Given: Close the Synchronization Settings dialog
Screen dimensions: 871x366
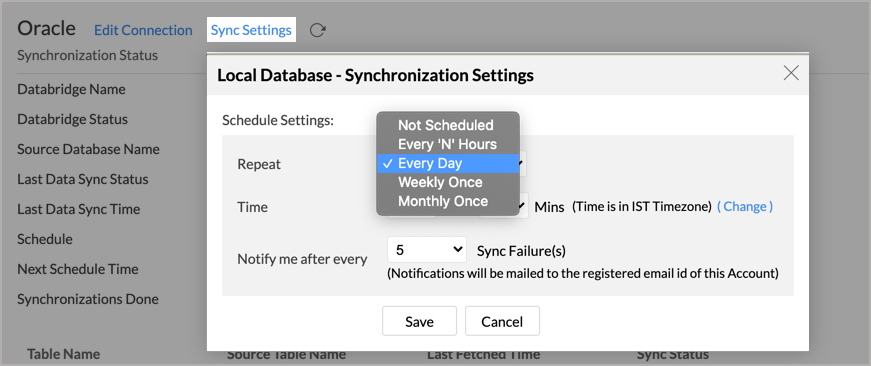Looking at the screenshot, I should [790, 73].
